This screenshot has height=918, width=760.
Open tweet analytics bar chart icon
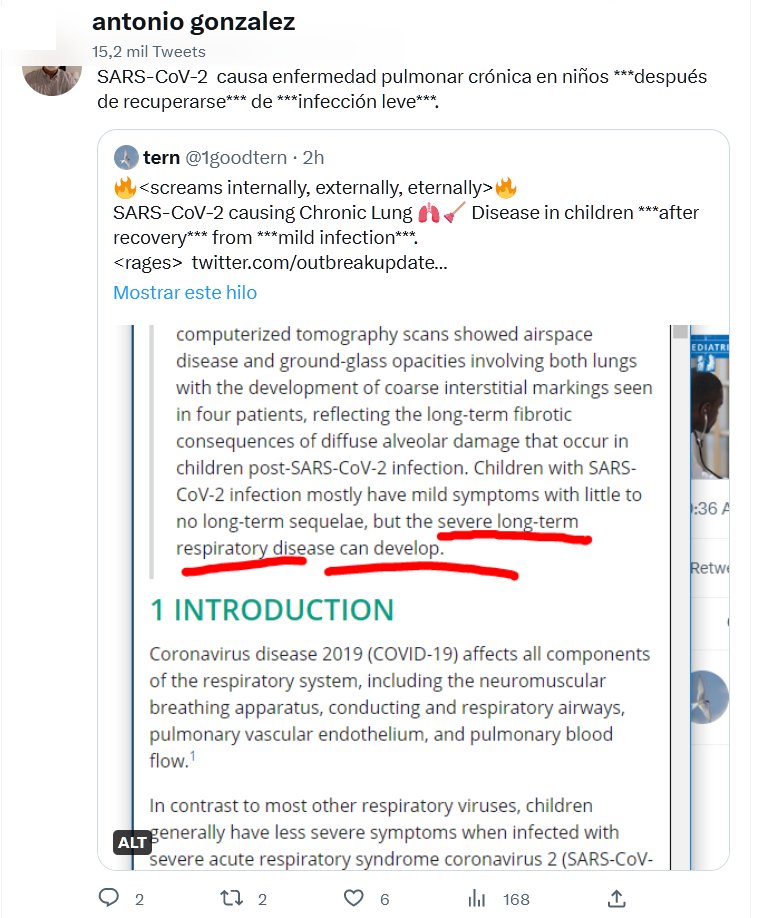coord(477,898)
